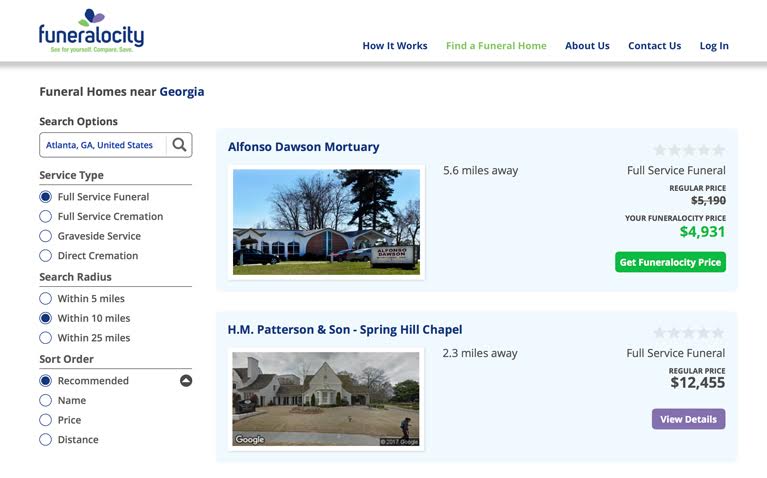Viewport: 767px width, 478px height.
Task: Open Alfonso Dawson Mortuary title link
Action: click(303, 147)
